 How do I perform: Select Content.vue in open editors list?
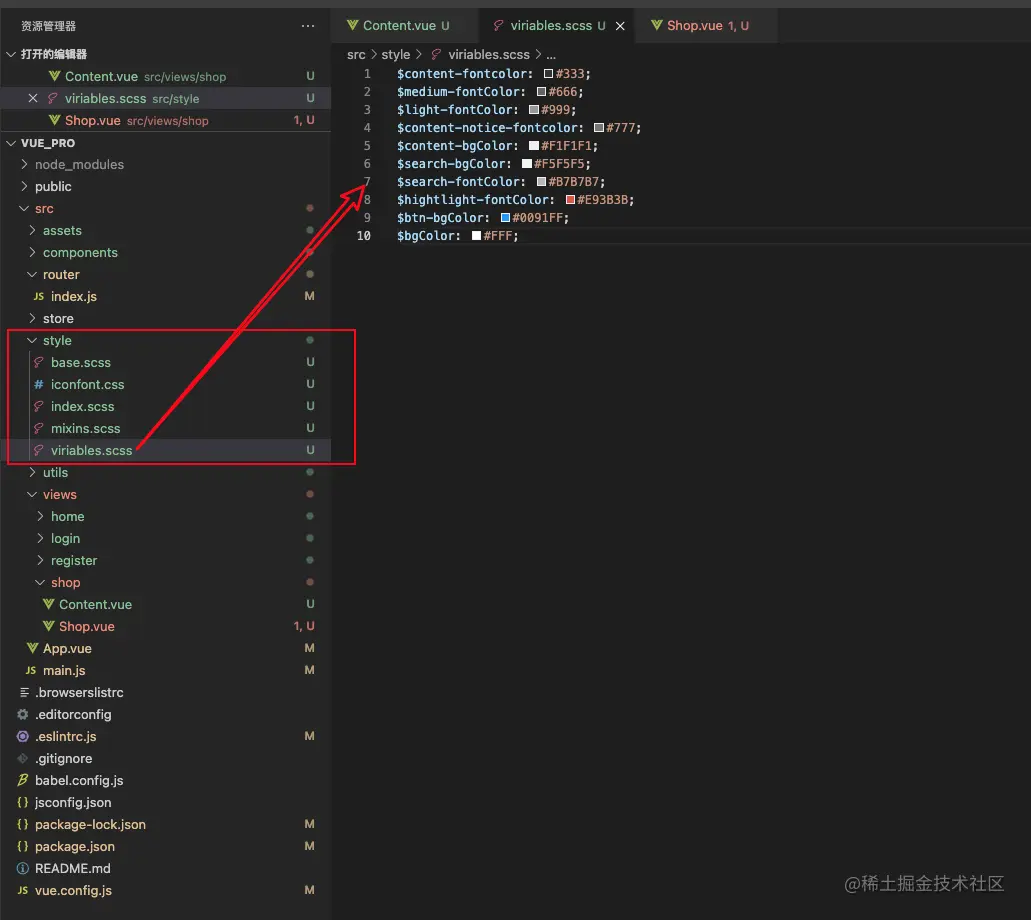(x=166, y=76)
